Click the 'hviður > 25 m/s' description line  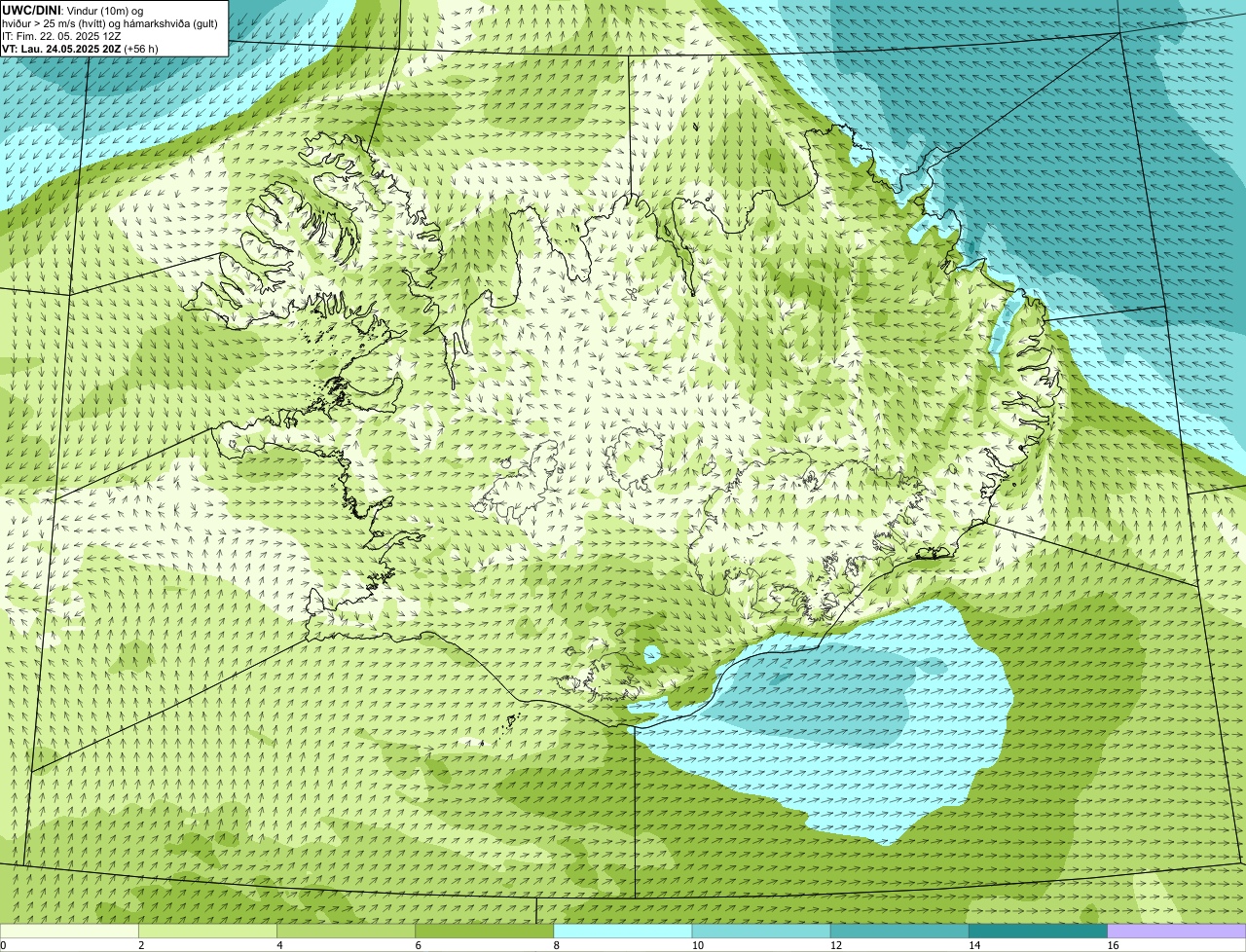(110, 23)
